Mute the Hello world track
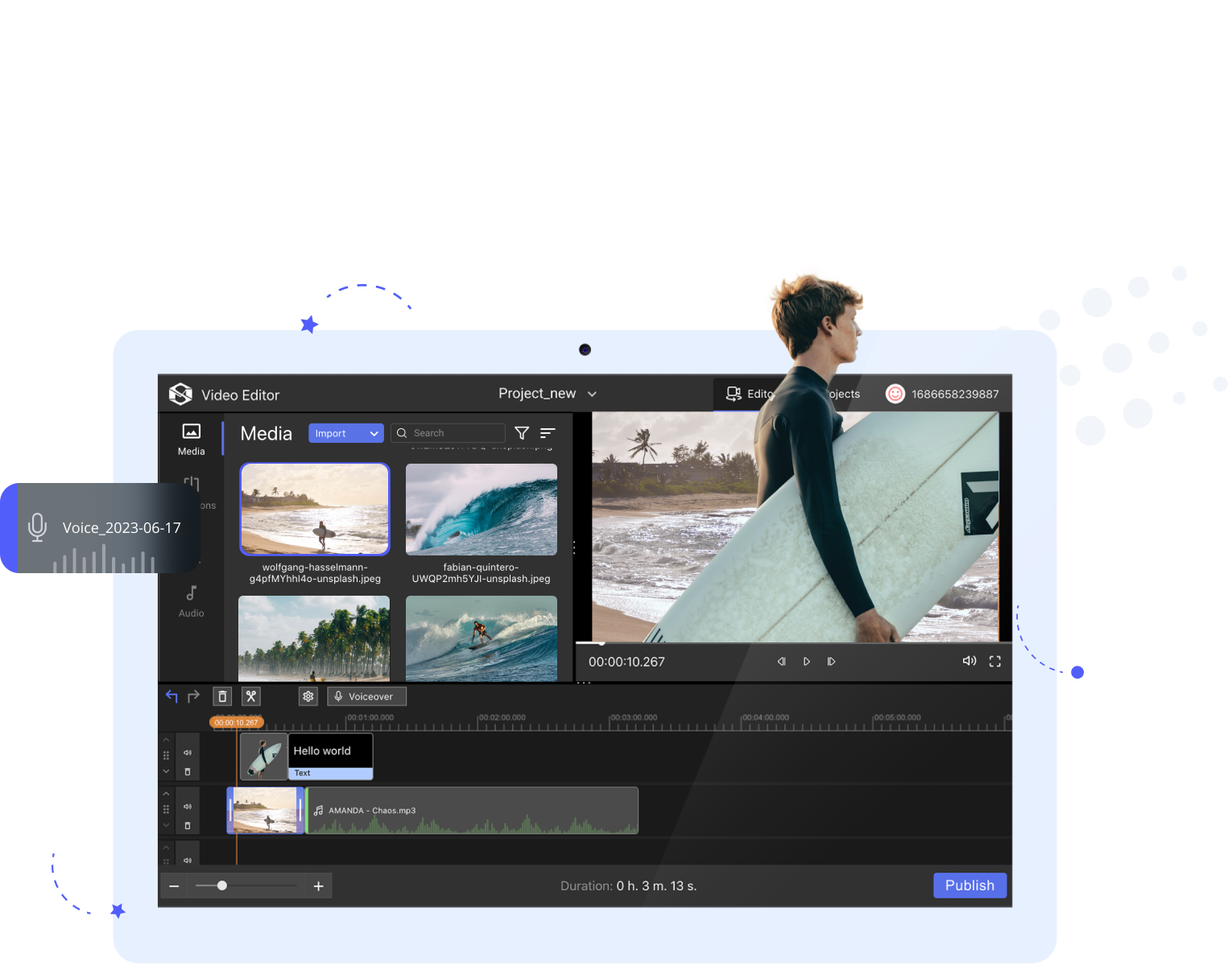 pyautogui.click(x=188, y=753)
